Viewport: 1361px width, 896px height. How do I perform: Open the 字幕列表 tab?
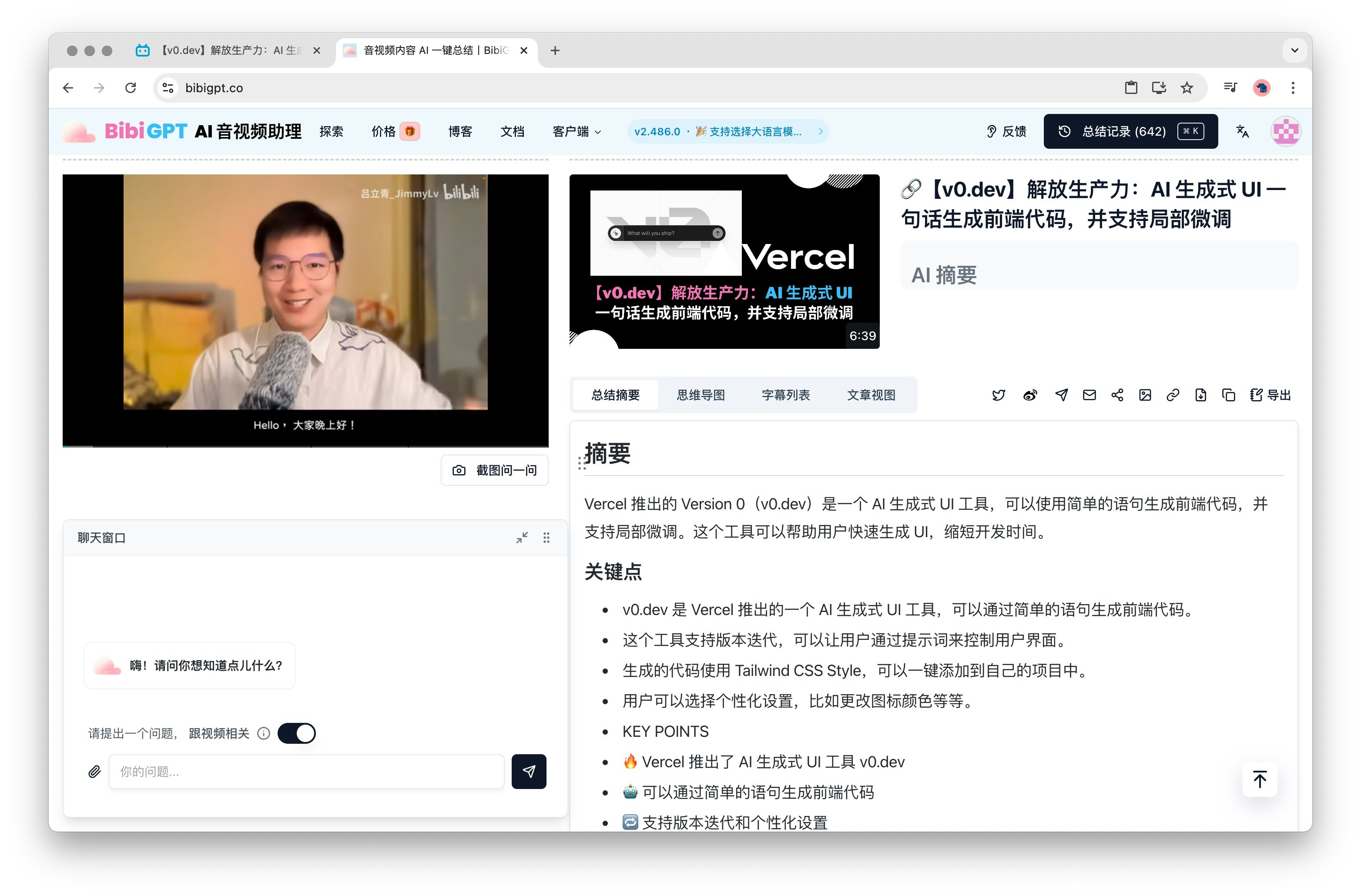click(786, 395)
